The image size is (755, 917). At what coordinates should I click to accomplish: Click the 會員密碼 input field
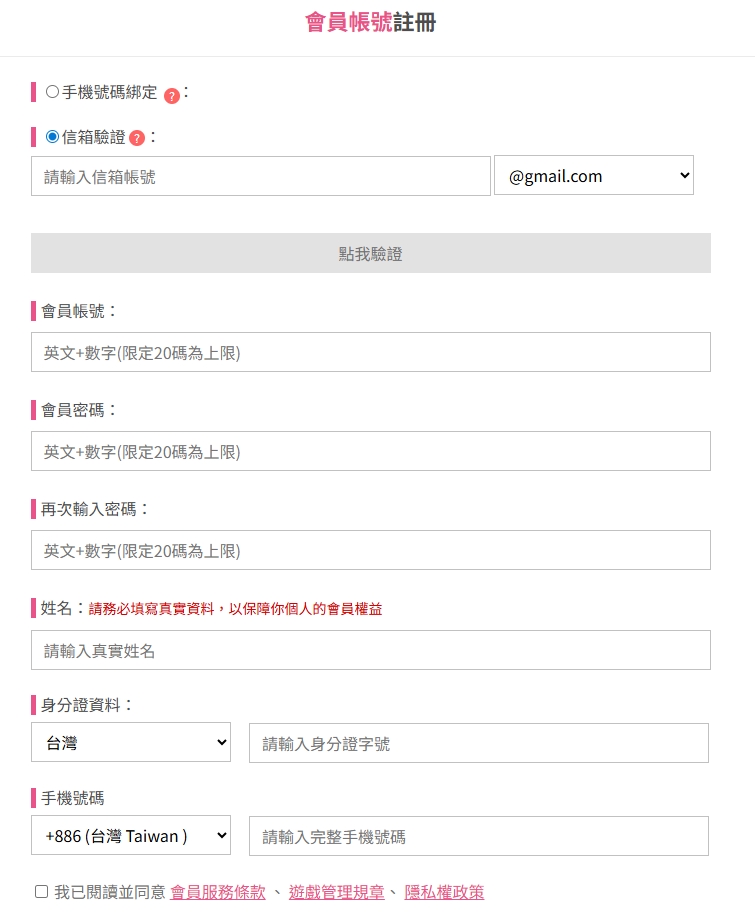(x=371, y=452)
